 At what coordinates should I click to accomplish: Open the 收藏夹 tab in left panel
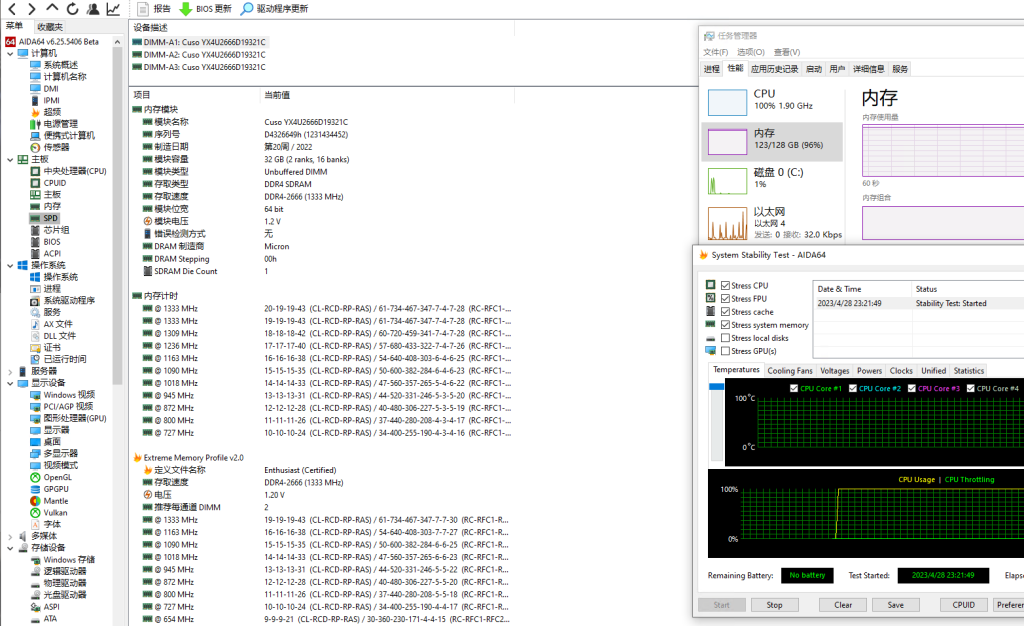pos(48,27)
